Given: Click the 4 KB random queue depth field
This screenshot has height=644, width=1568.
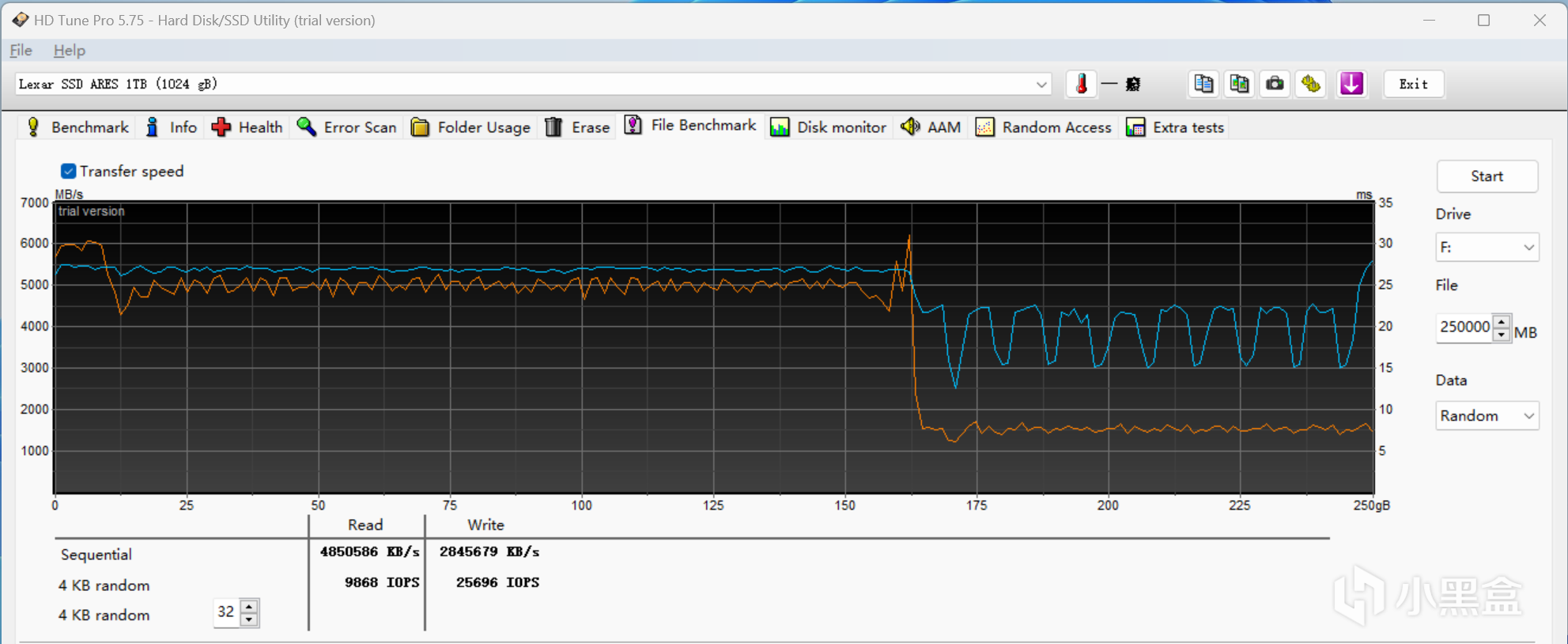Looking at the screenshot, I should coord(226,612).
